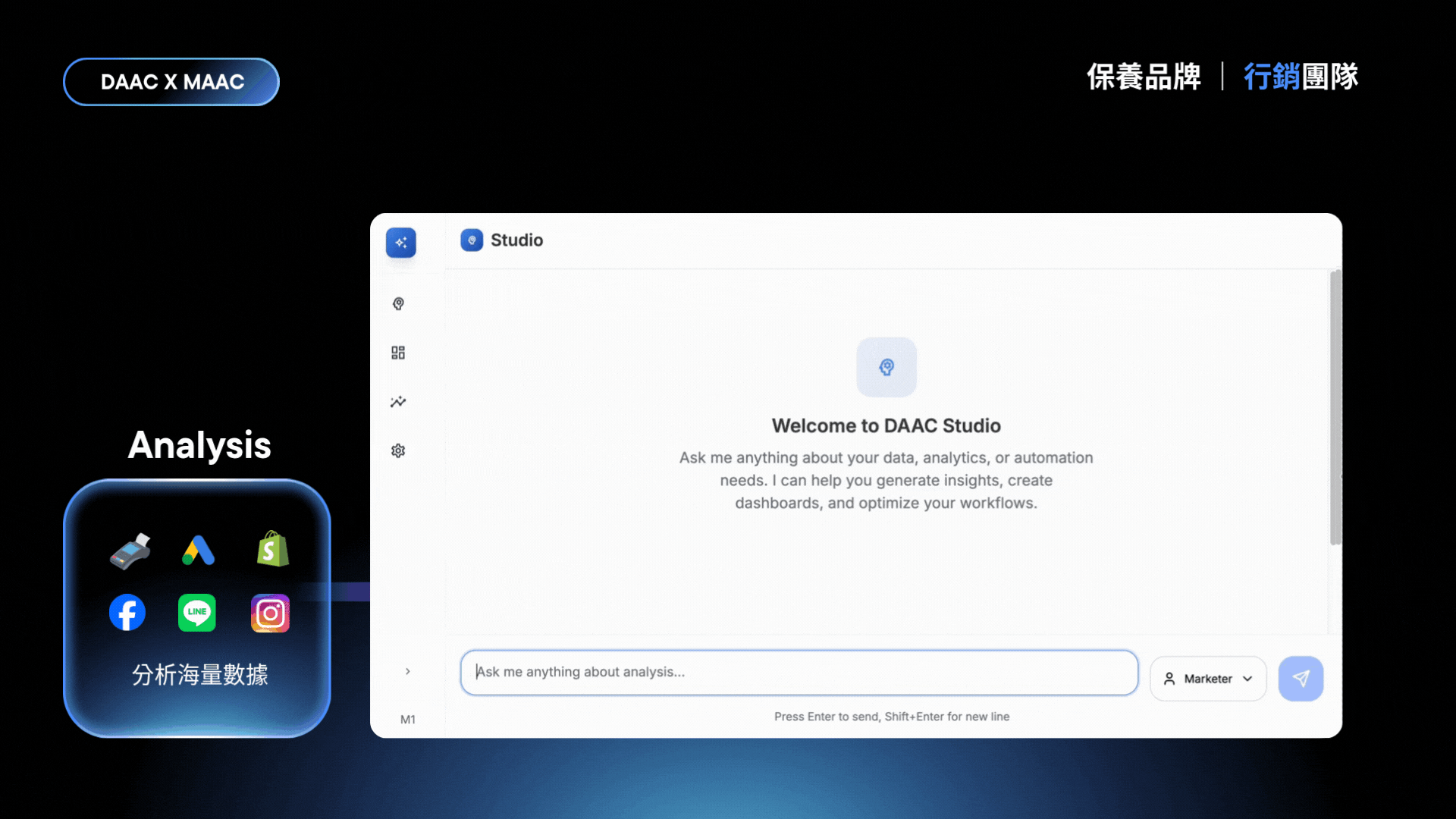Click the Shopify bag icon

pos(272,550)
